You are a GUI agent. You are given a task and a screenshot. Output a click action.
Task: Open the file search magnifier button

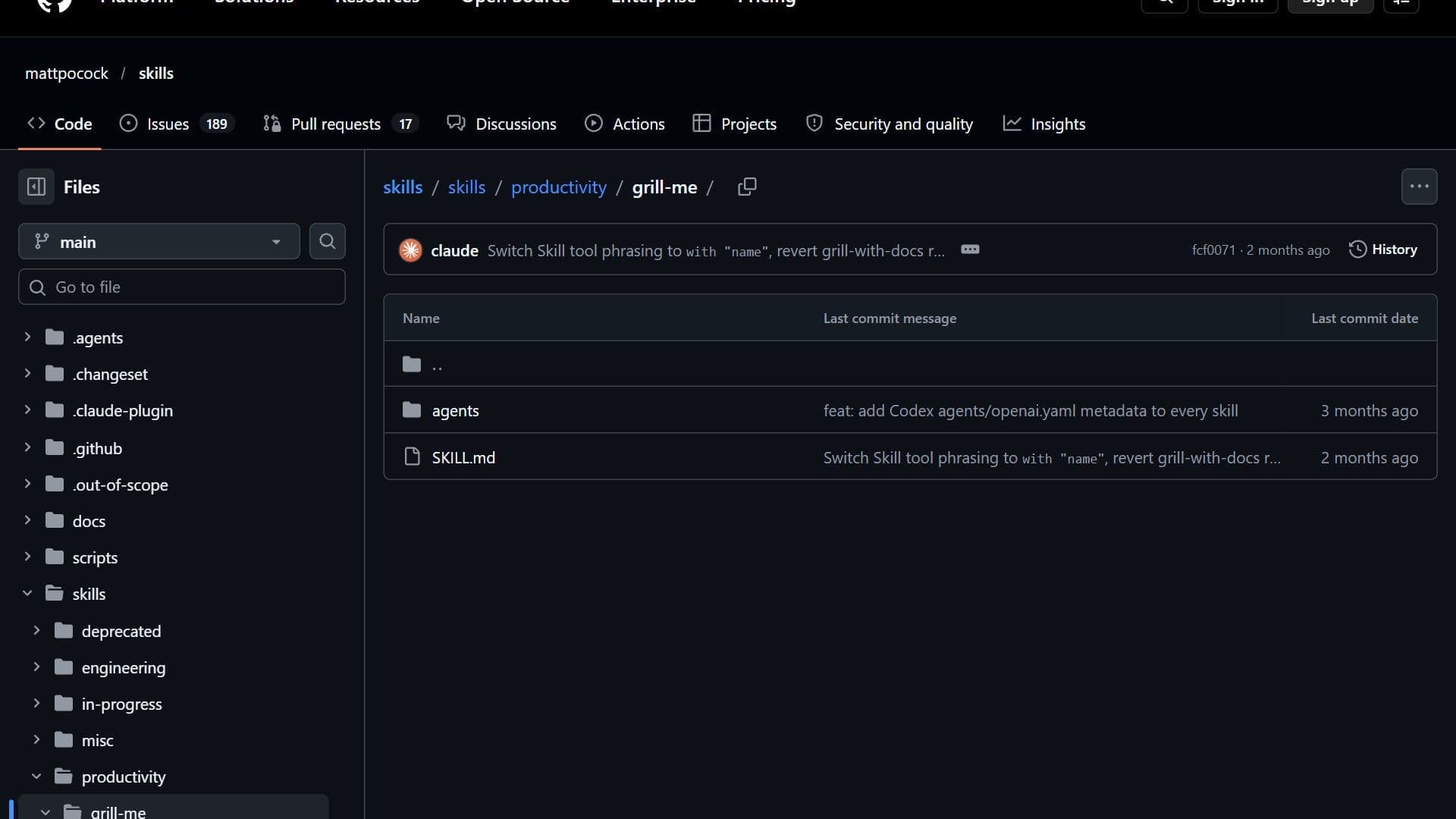pos(327,241)
